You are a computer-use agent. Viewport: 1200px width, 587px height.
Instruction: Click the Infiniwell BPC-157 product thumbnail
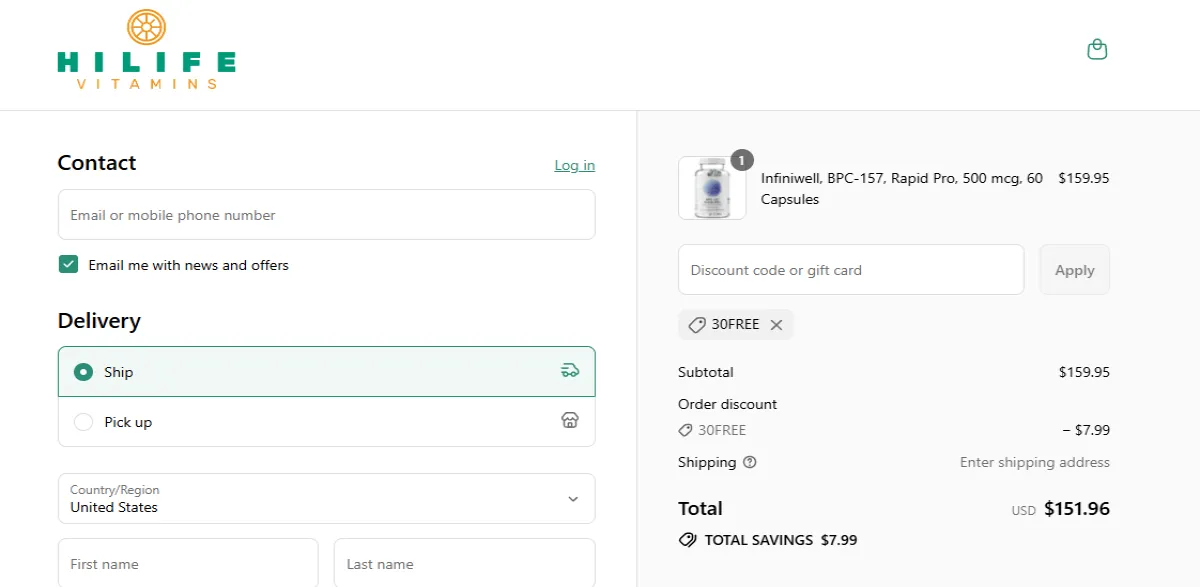click(x=711, y=188)
